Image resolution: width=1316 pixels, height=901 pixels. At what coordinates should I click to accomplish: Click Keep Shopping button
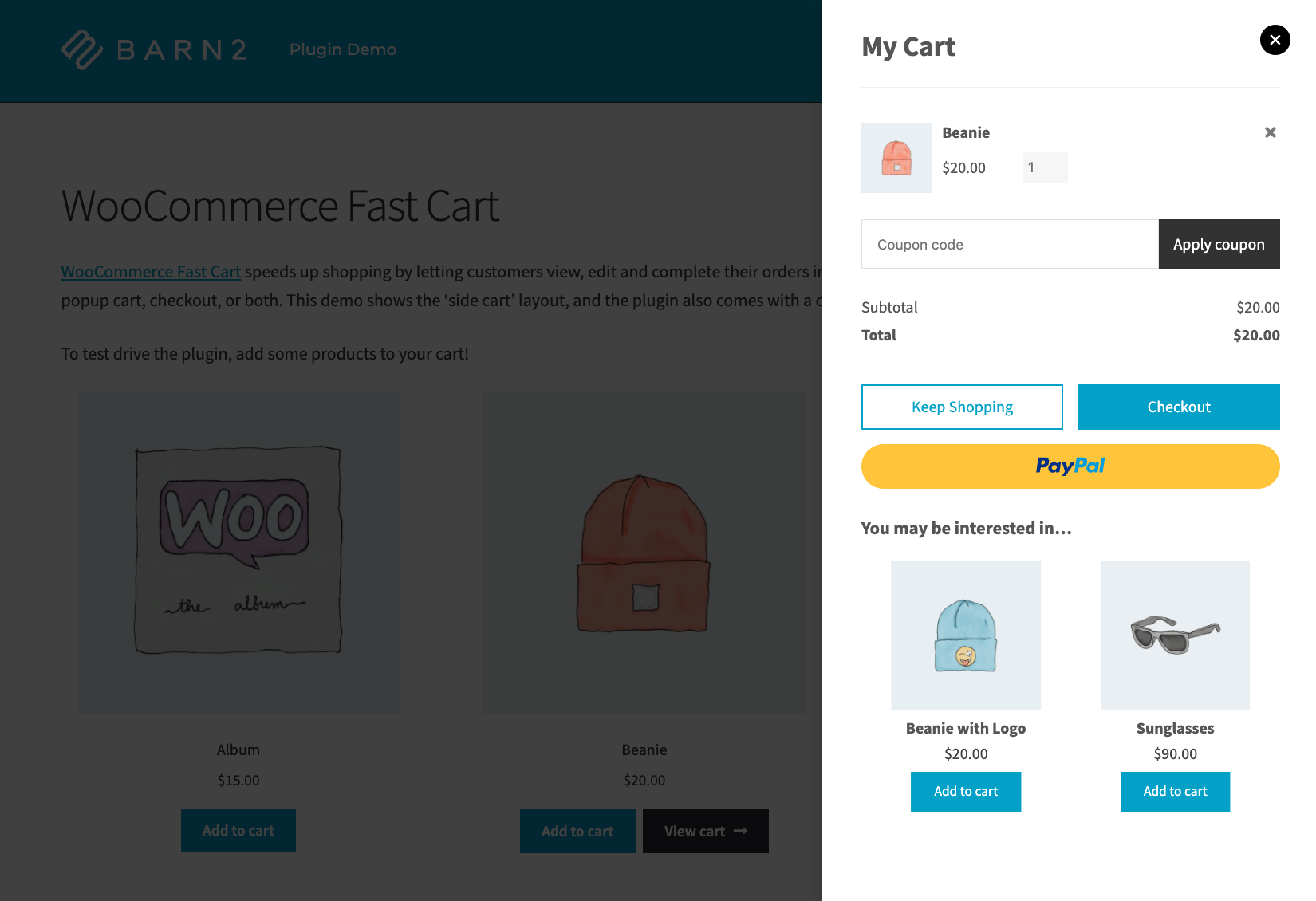(962, 407)
